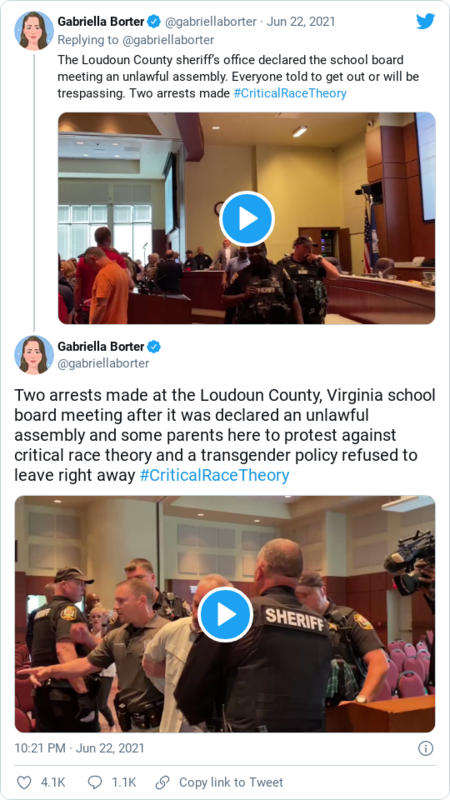
Task: Click lower @gabriellaborter handle
Action: point(104,363)
